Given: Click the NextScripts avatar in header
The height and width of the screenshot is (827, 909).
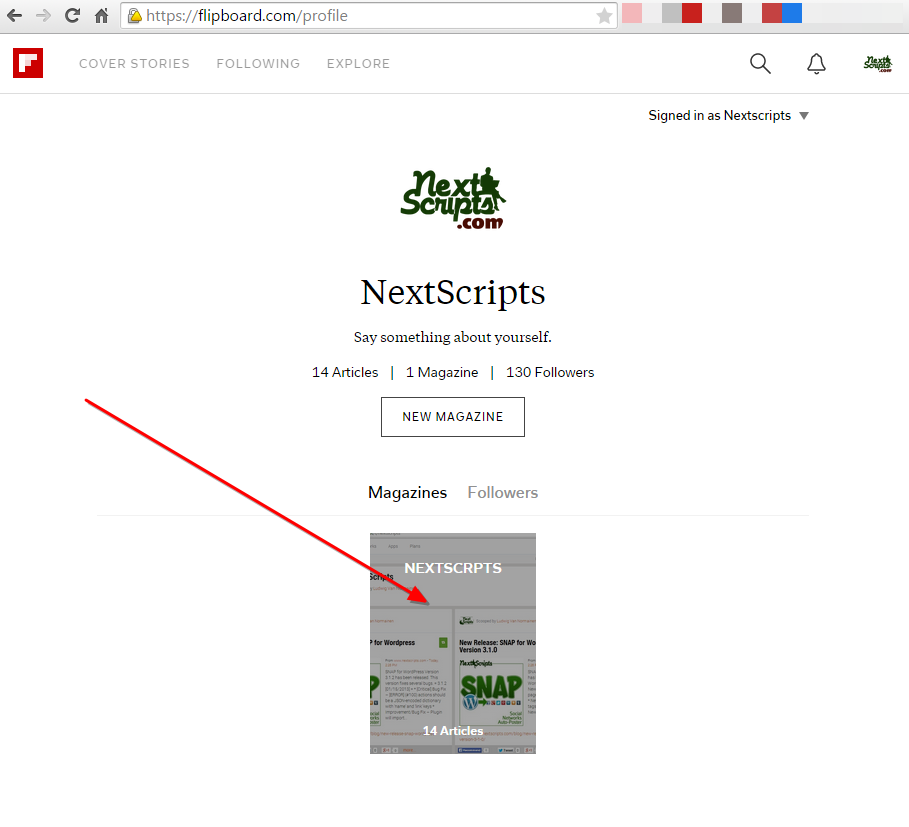Looking at the screenshot, I should point(878,63).
